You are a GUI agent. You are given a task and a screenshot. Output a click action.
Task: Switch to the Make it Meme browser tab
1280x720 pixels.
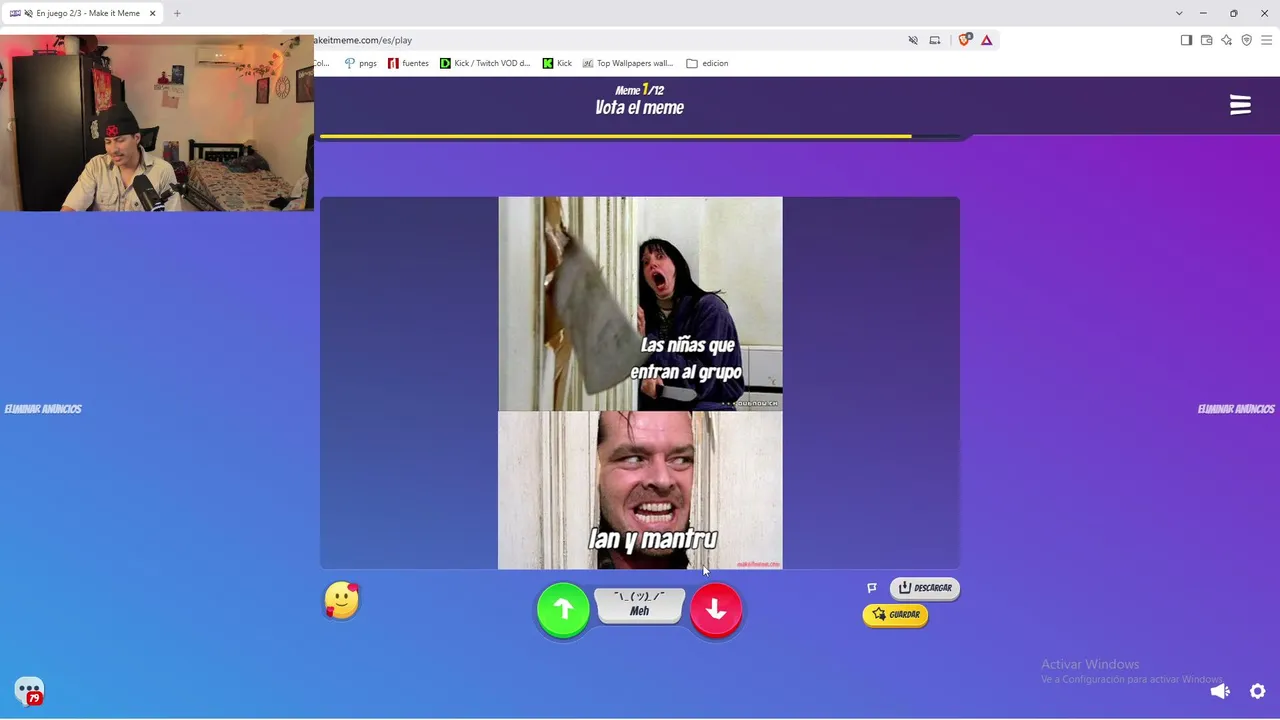click(x=82, y=14)
